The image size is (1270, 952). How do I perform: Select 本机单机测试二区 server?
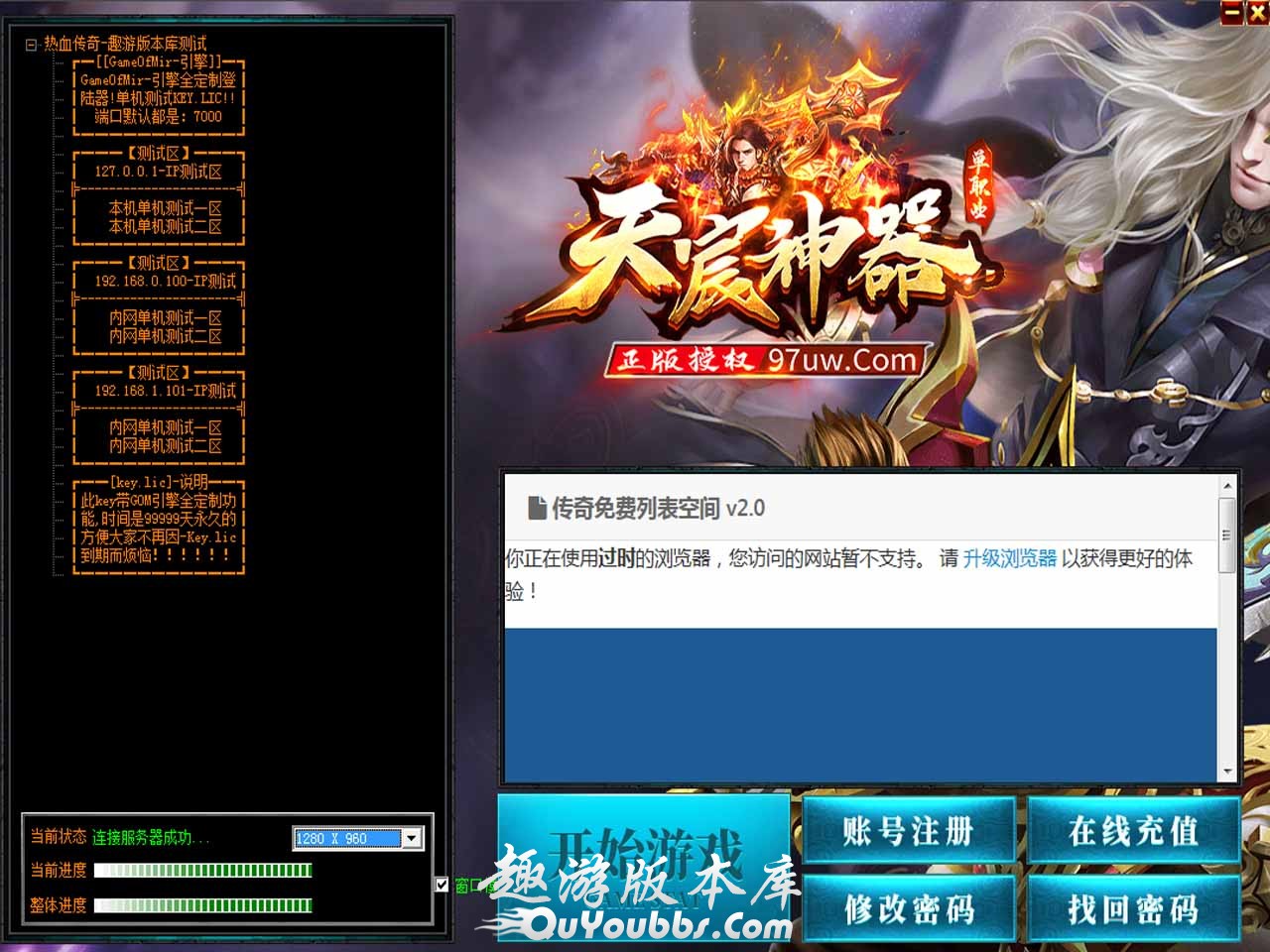coord(166,227)
